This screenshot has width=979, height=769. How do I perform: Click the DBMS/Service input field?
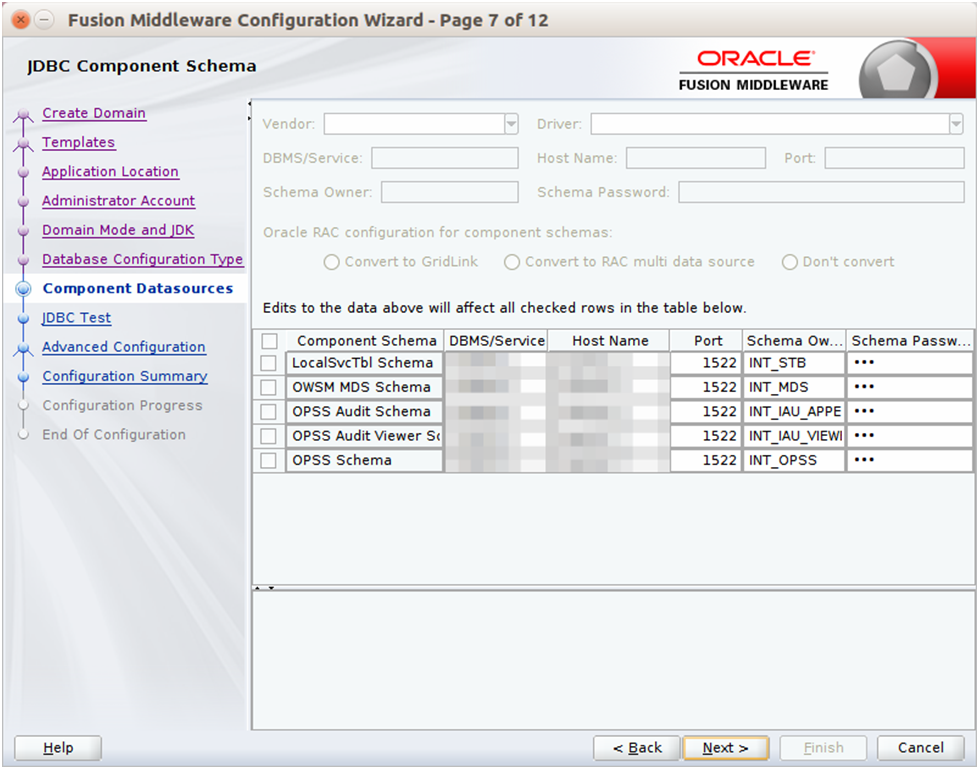(445, 158)
